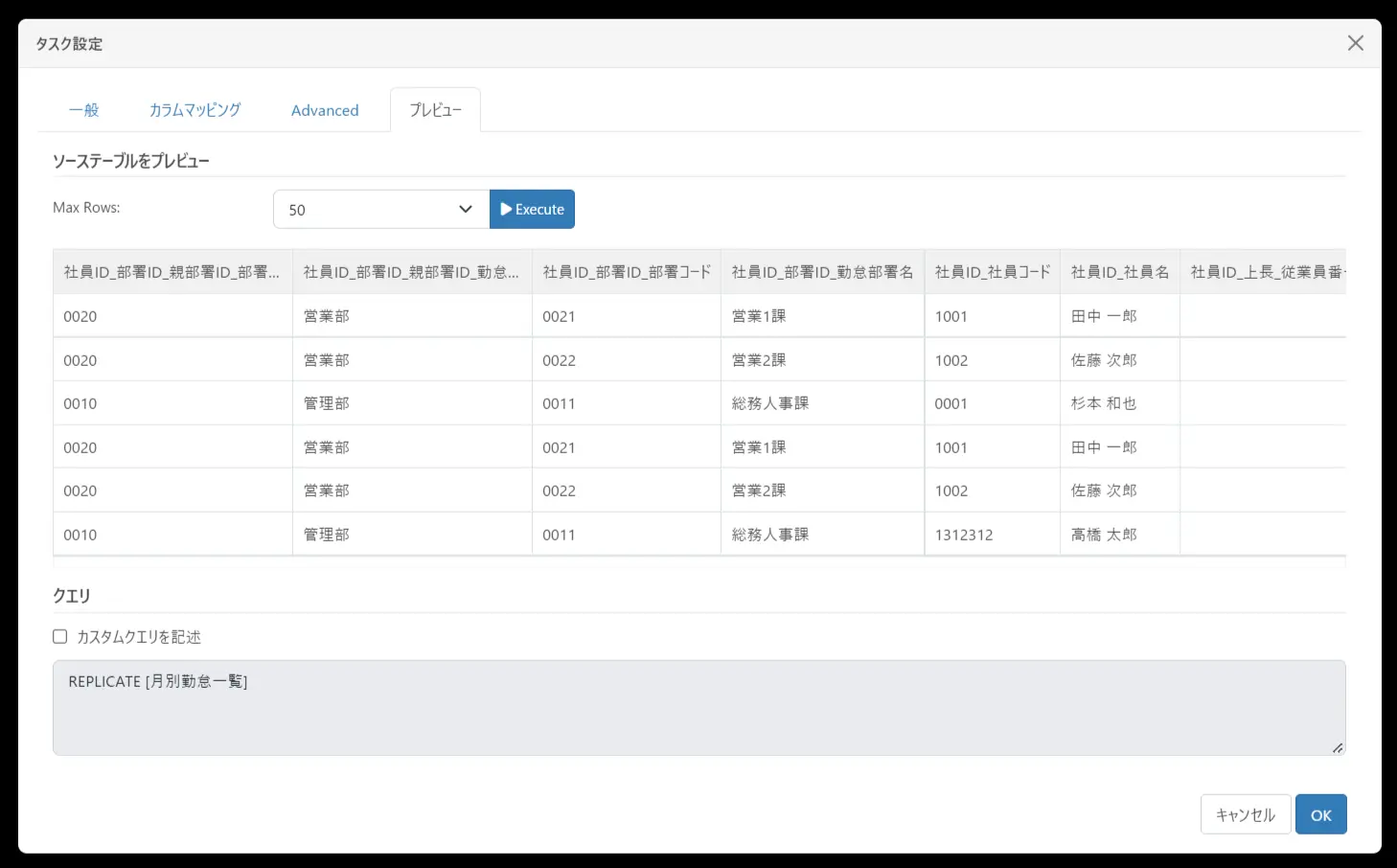Grab the query textarea resize handle
Viewport: 1397px width, 868px height.
(x=1338, y=747)
